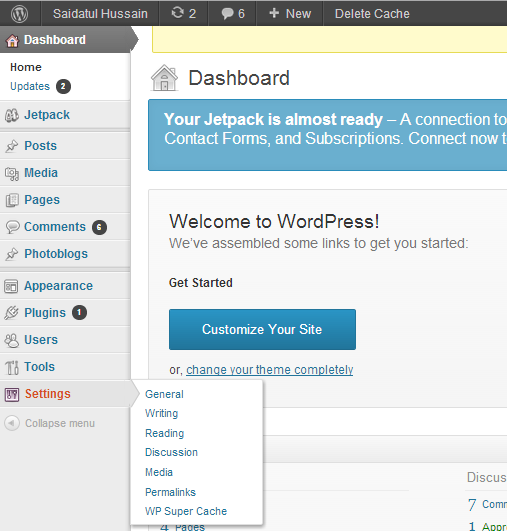507x531 pixels.
Task: Open the Appearance menu
Action: tap(59, 286)
